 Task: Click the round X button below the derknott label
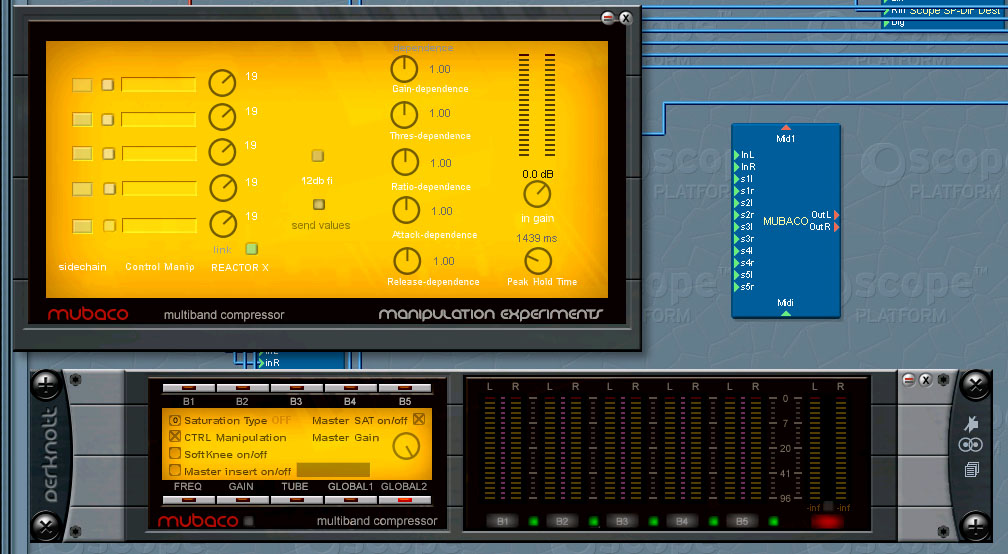click(x=46, y=527)
